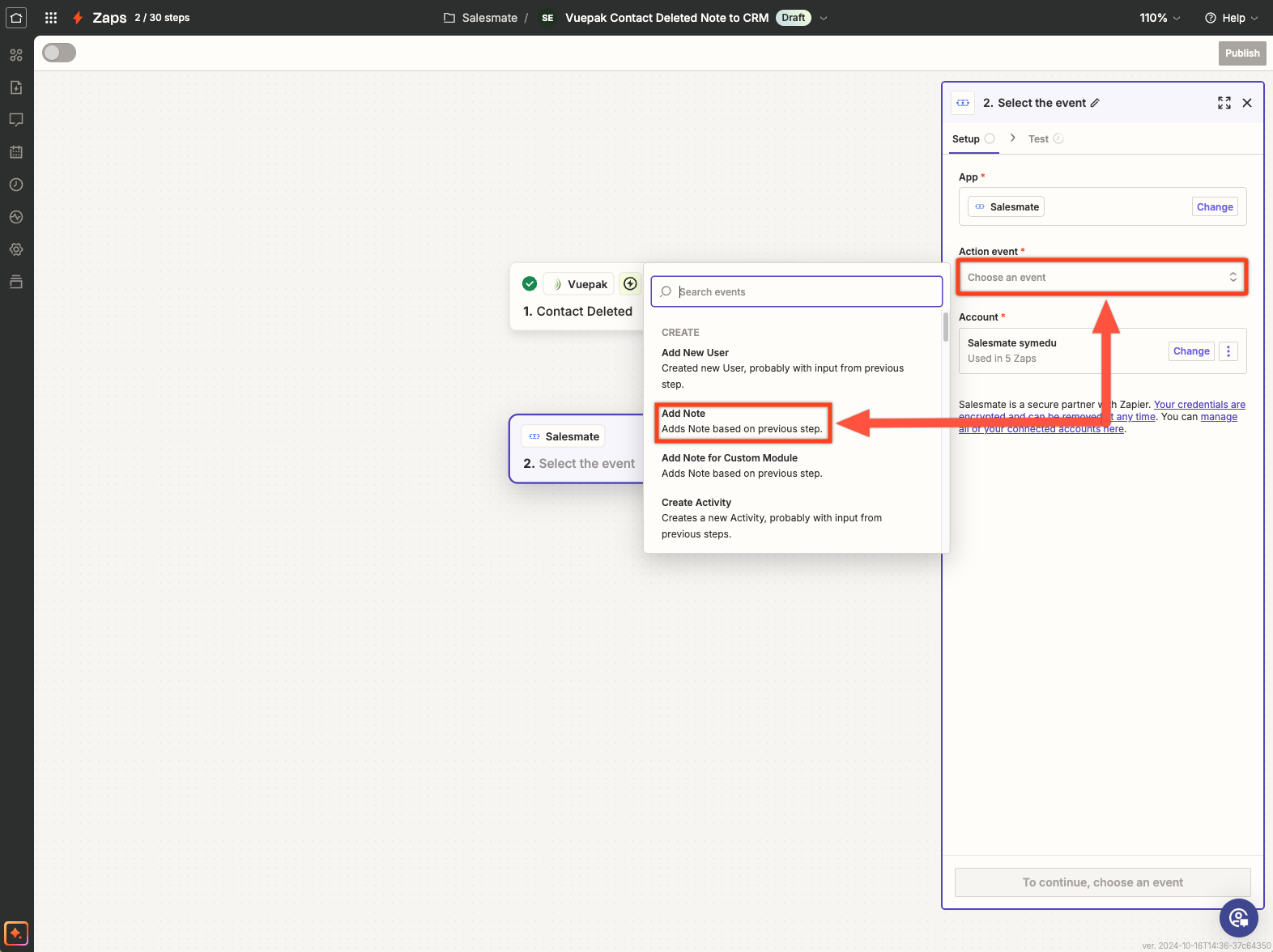
Task: Open the comments icon in sidebar
Action: [x=16, y=120]
